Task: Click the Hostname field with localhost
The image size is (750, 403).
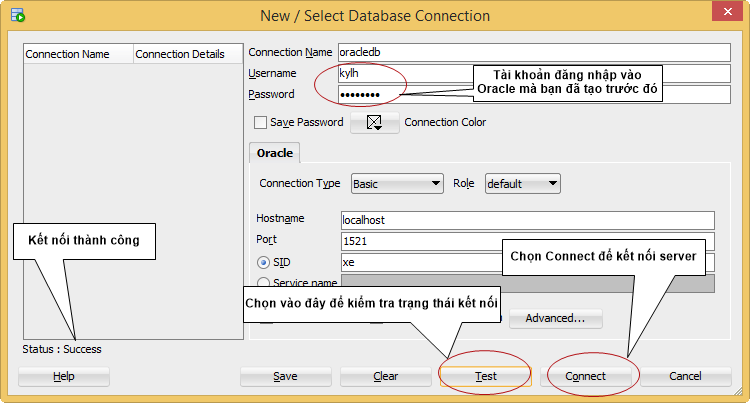Action: pyautogui.click(x=528, y=220)
